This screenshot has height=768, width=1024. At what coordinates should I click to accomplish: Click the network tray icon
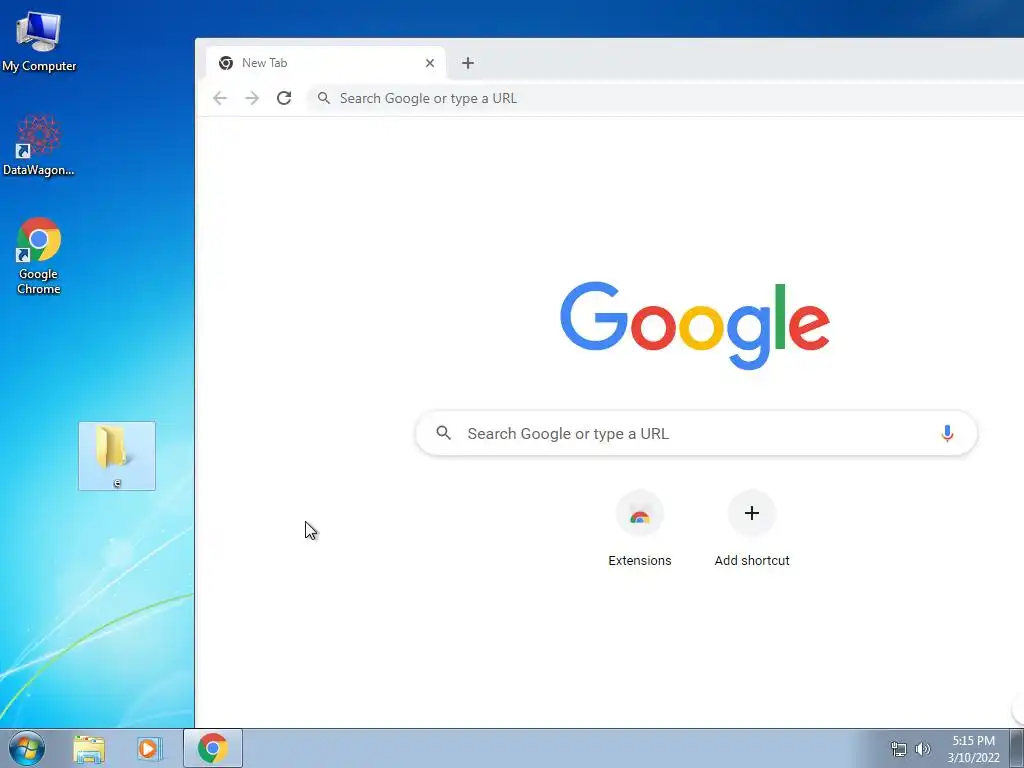click(x=899, y=749)
